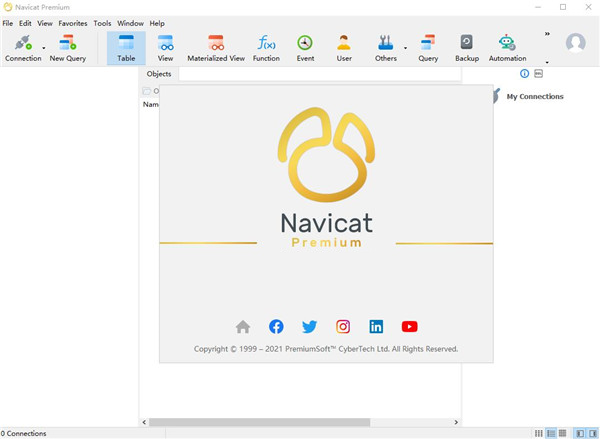Image resolution: width=600 pixels, height=439 pixels.
Task: Switch to ER diagram grid view in status bar
Action: coord(562,433)
